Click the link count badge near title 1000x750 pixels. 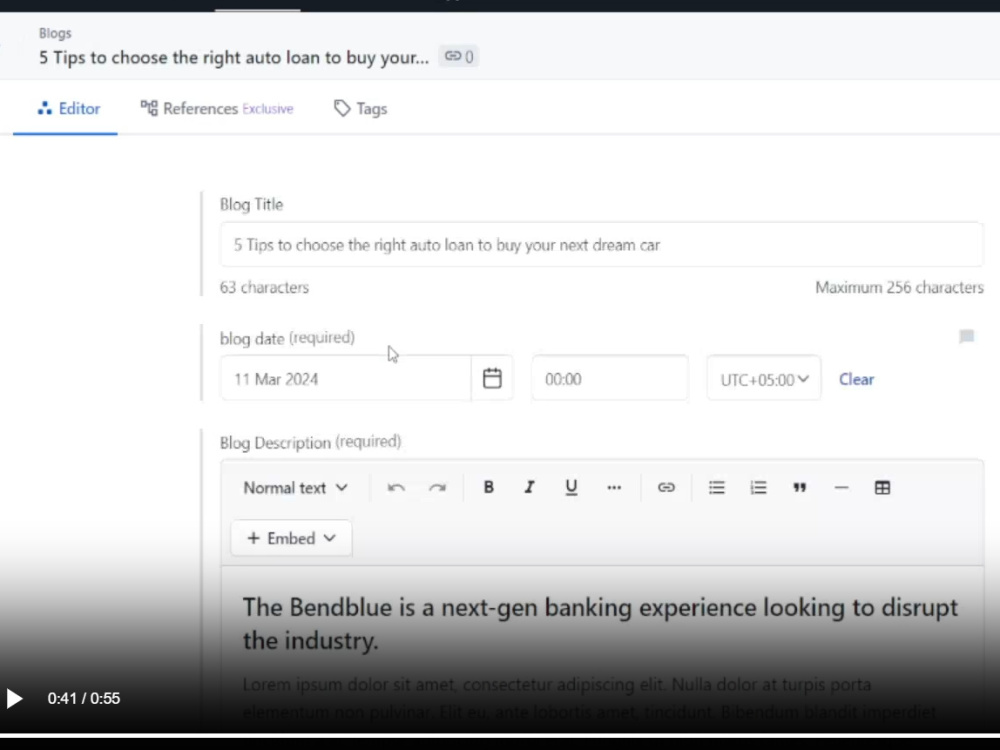[x=459, y=57]
